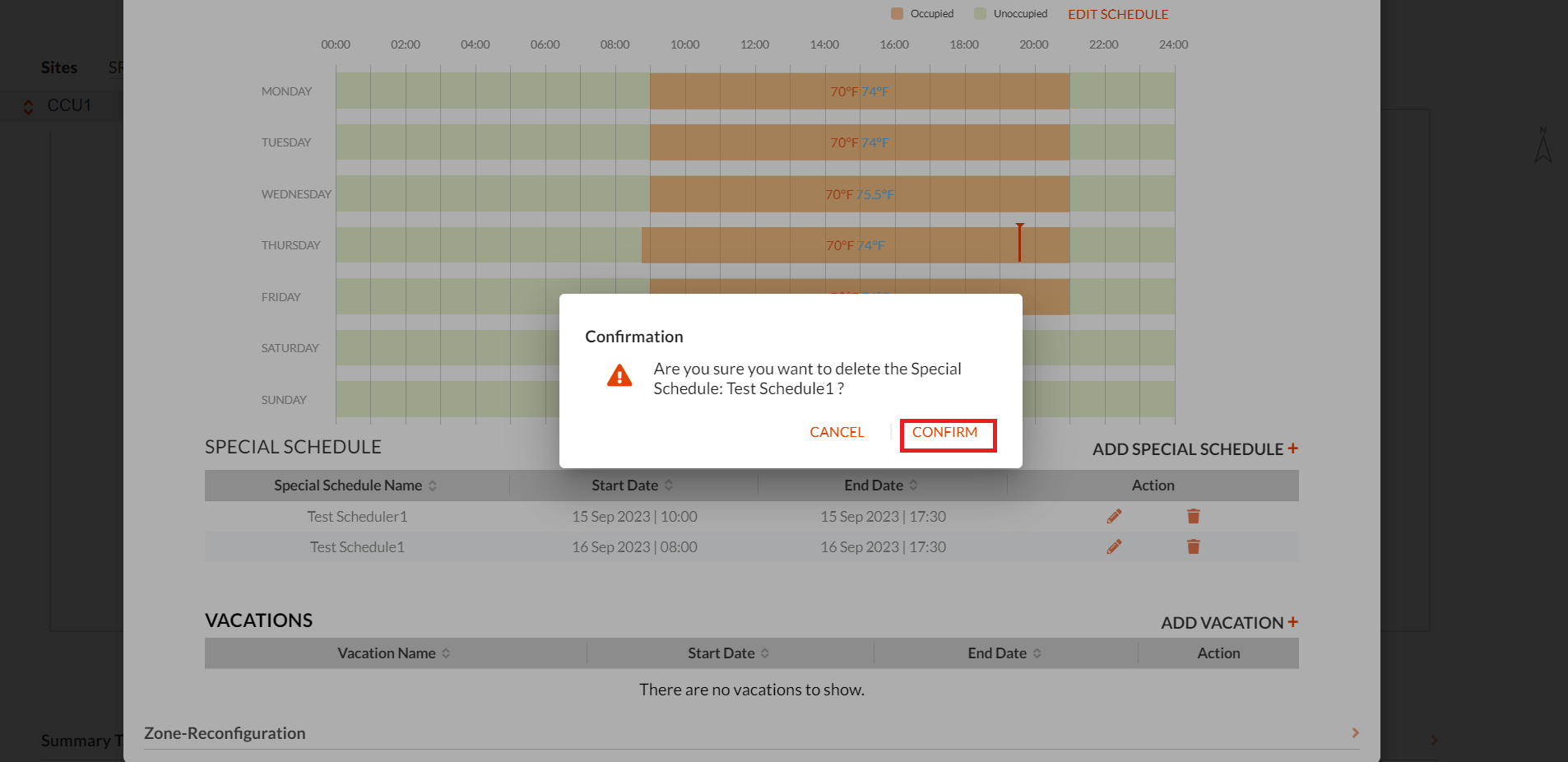Click end date 16 Sep 2023 | 17:30
Screen dimensions: 1568x762
(x=883, y=547)
